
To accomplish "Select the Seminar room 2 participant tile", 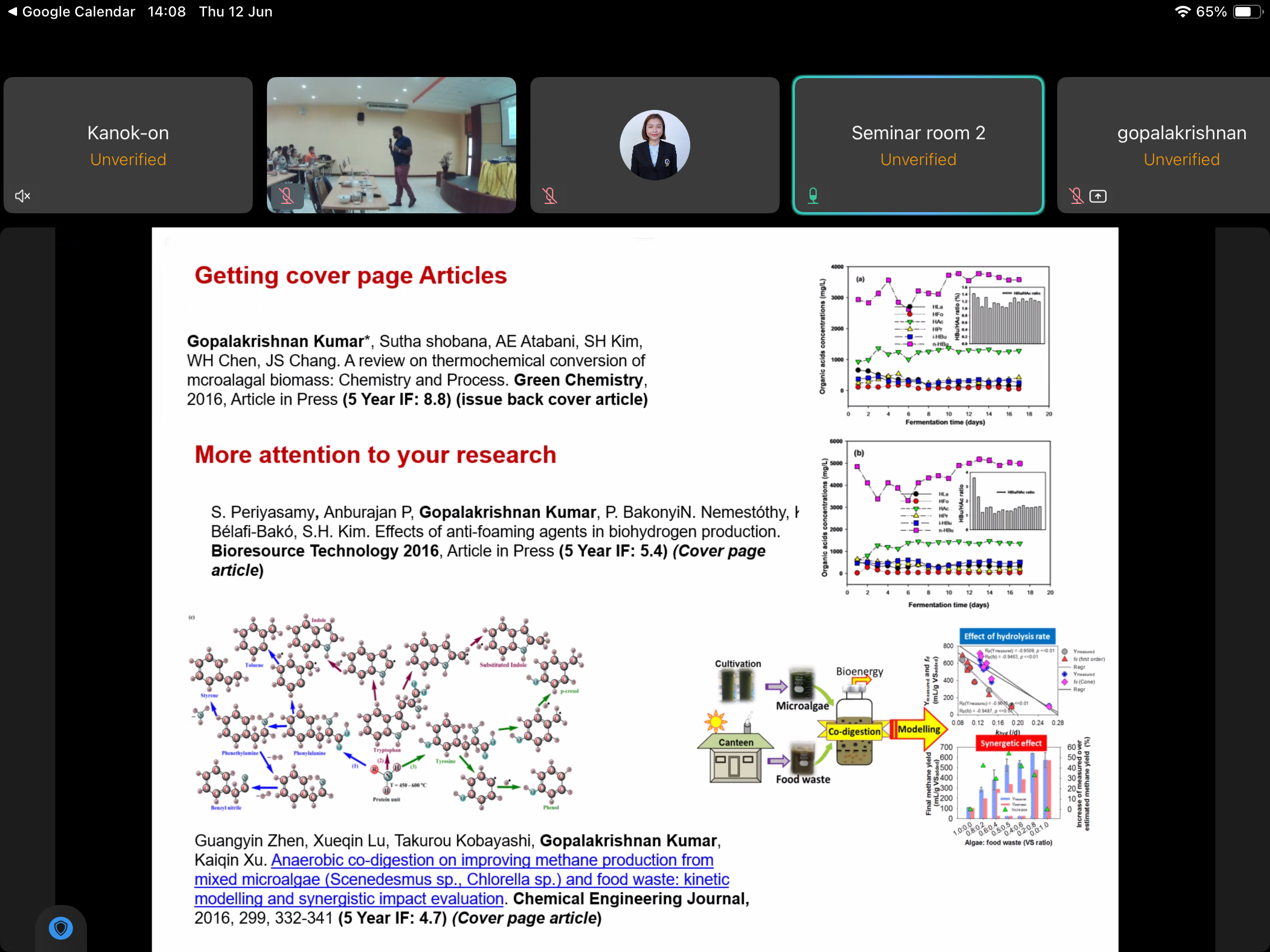I will point(918,145).
